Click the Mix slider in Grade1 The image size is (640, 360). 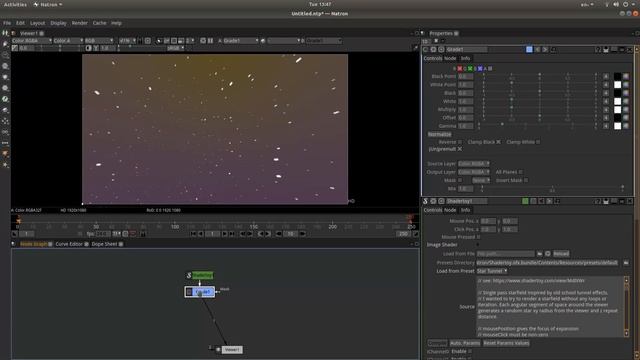coord(552,188)
